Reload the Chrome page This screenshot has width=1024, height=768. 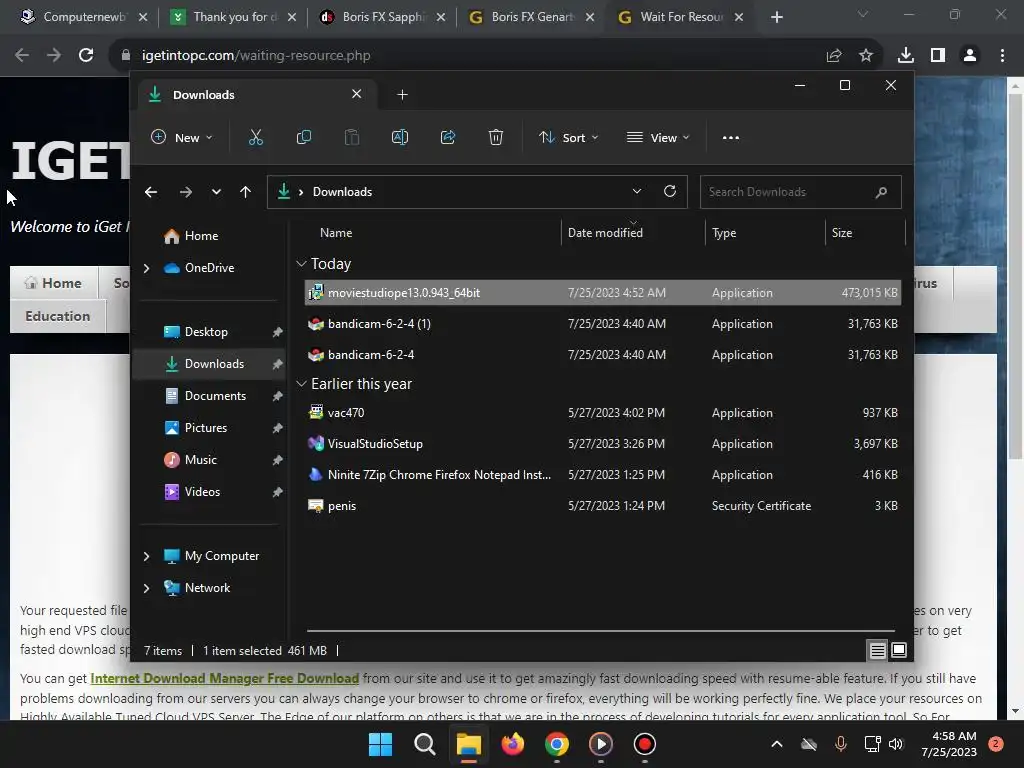coord(86,55)
